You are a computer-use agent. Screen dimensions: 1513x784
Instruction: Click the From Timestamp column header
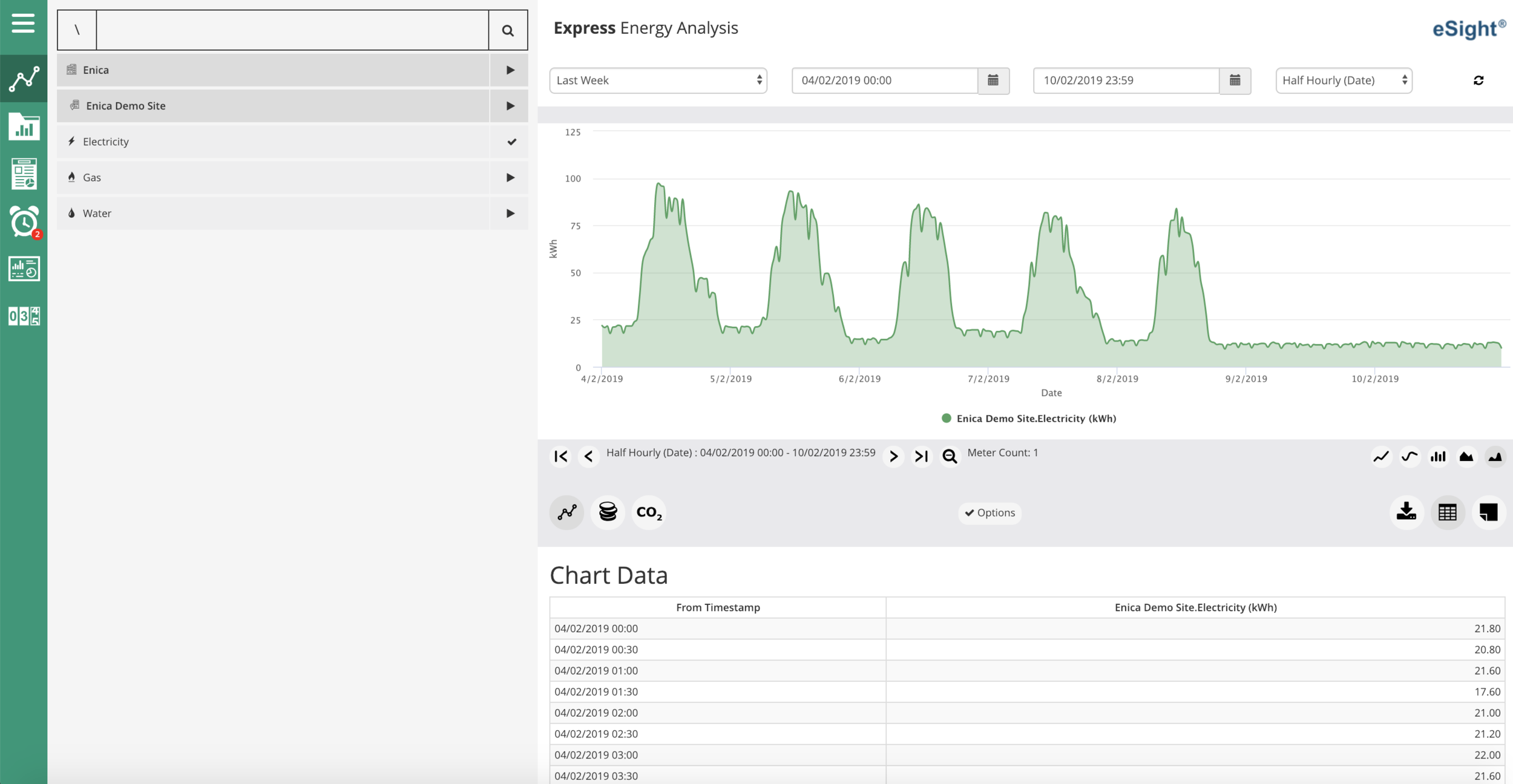click(x=718, y=607)
